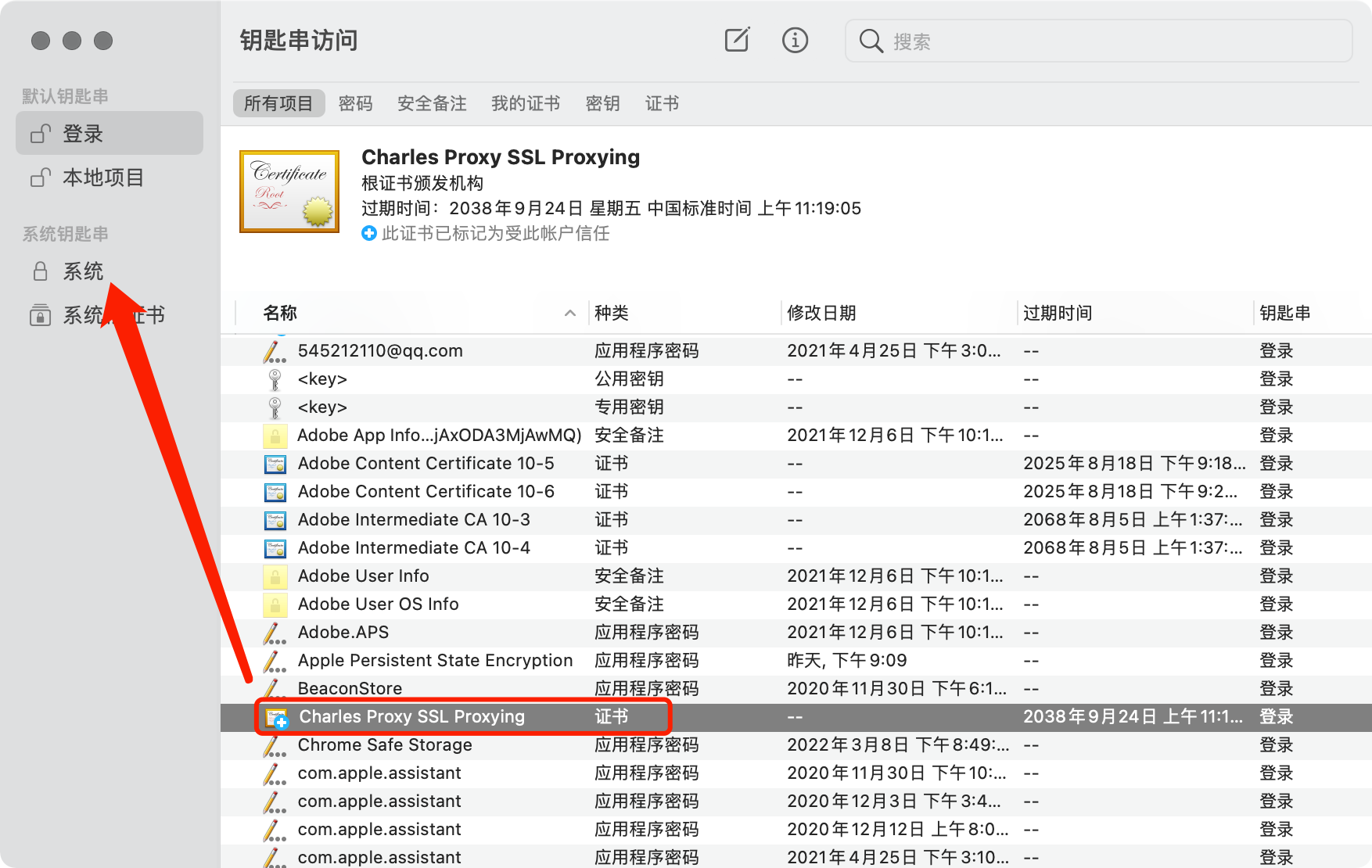Sort by the 修改日期 column header
1372x868 pixels.
click(821, 313)
